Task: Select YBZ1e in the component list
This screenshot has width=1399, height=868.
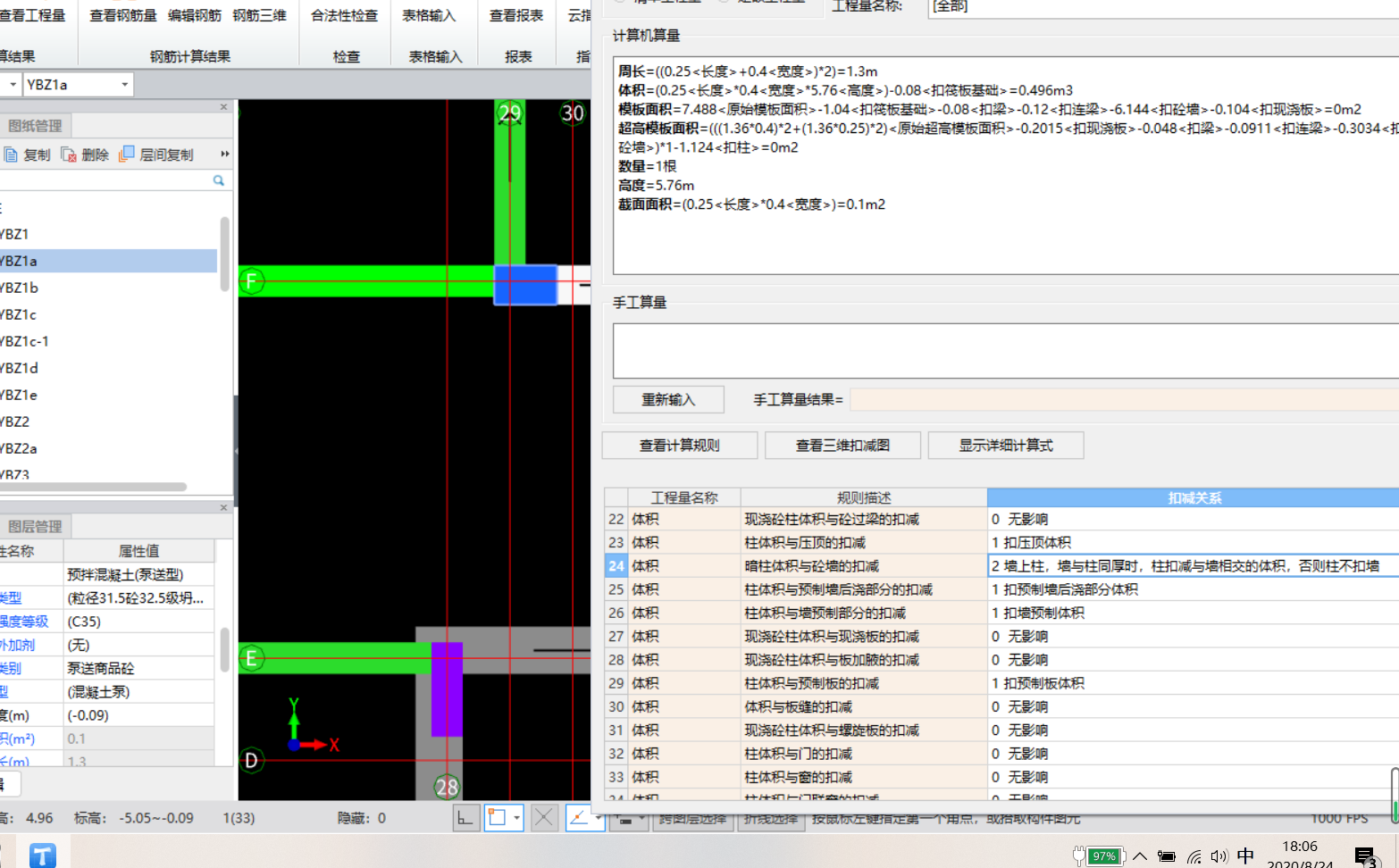Action: pyautogui.click(x=108, y=395)
